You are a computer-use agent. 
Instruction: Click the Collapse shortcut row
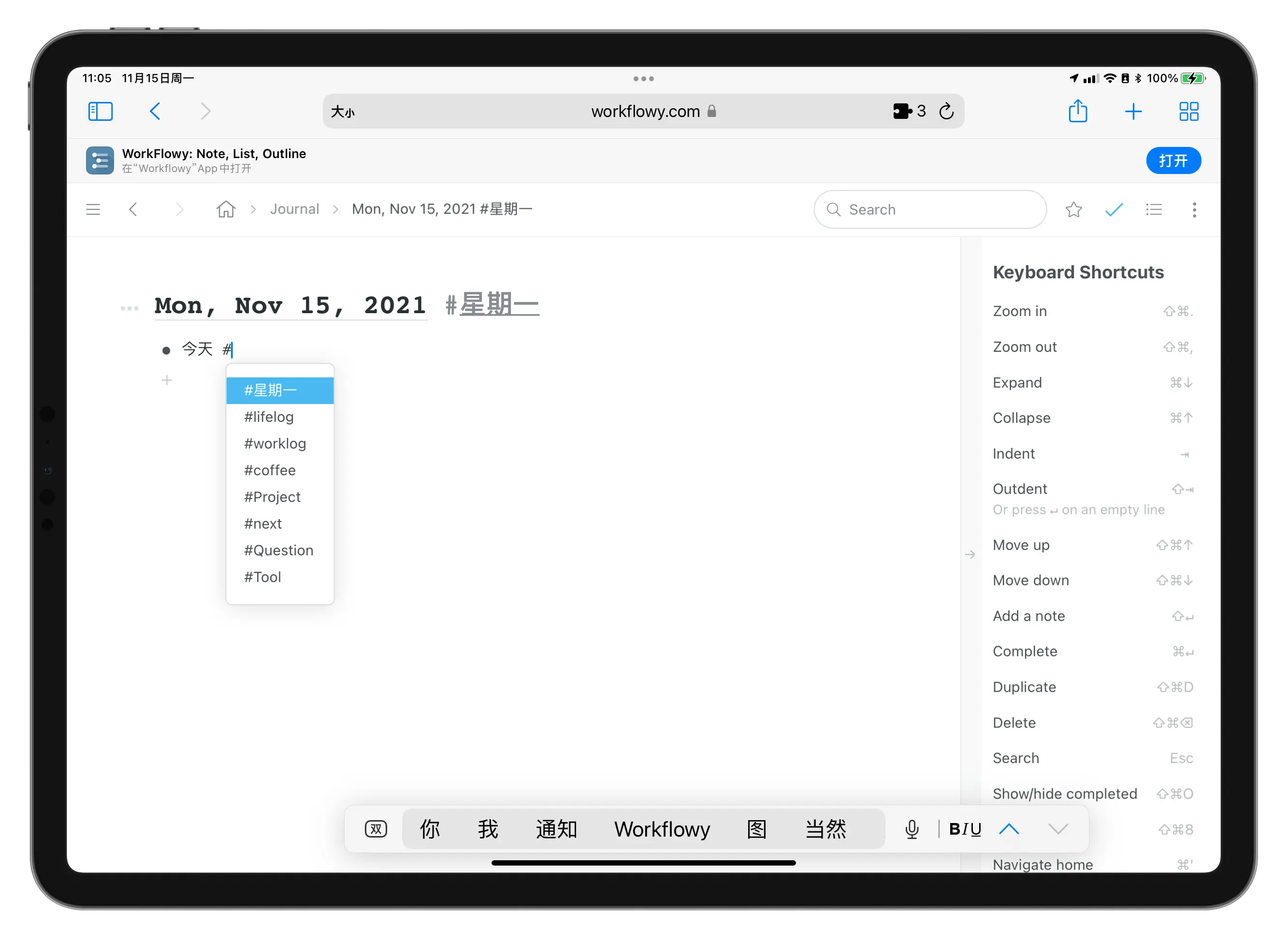click(1092, 418)
